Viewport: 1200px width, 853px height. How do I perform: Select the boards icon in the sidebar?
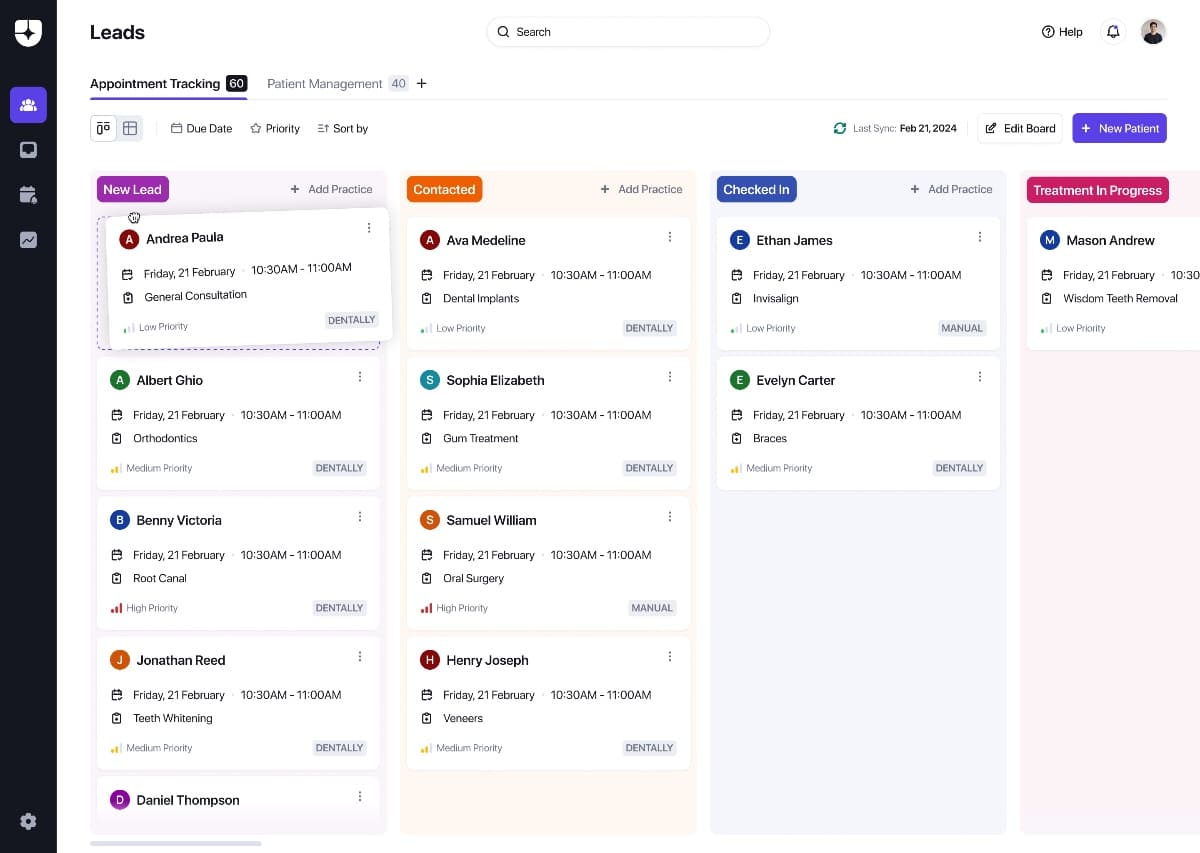[28, 150]
